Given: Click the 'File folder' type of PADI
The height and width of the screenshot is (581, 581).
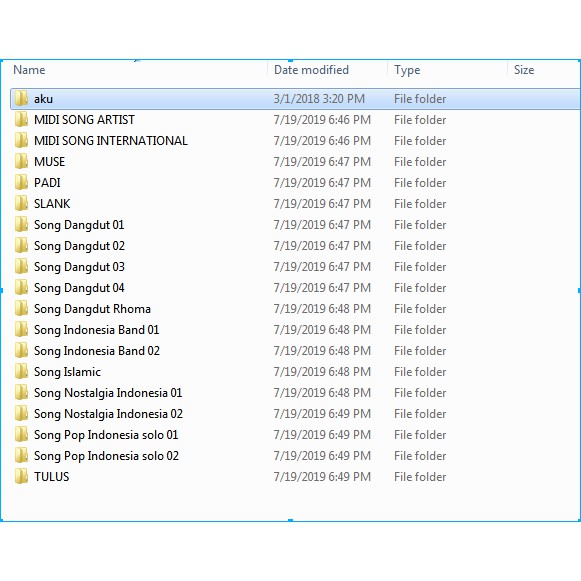Looking at the screenshot, I should tap(420, 183).
